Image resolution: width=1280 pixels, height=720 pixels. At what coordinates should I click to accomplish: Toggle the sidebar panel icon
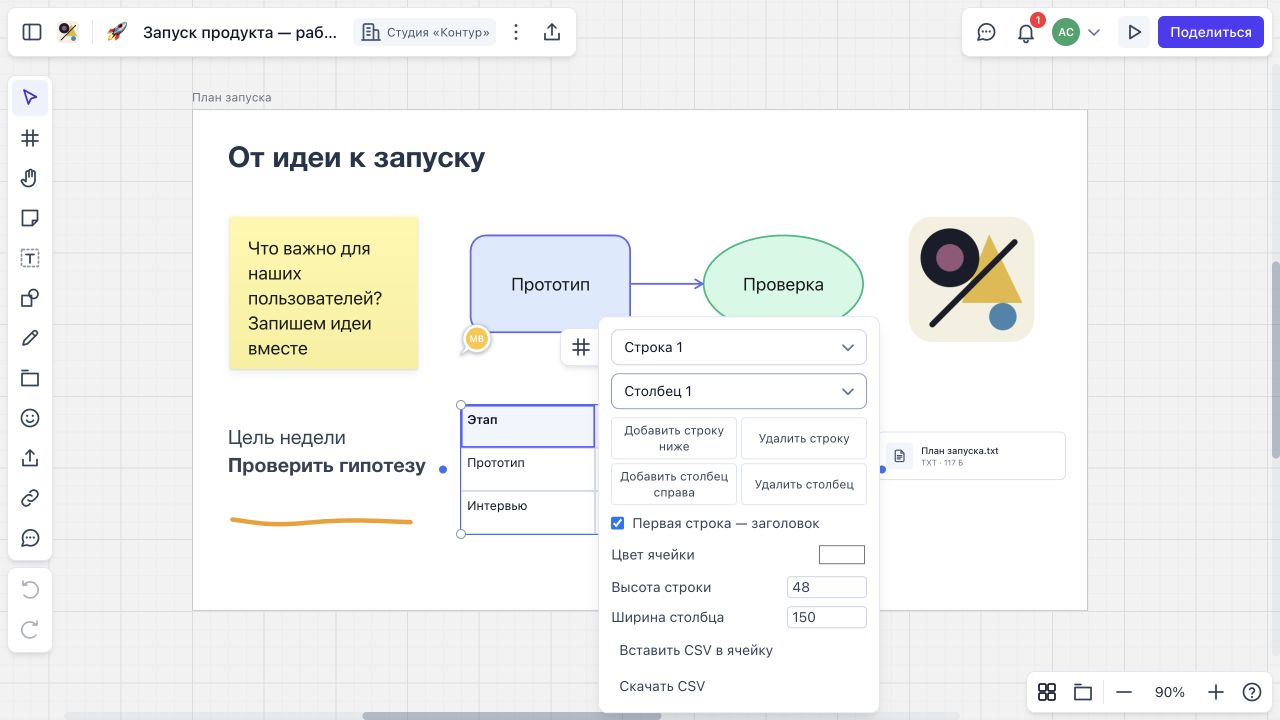(x=32, y=32)
